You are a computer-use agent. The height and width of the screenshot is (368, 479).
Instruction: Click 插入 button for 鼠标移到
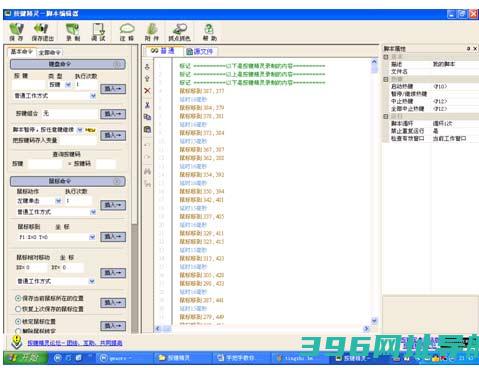click(x=113, y=237)
